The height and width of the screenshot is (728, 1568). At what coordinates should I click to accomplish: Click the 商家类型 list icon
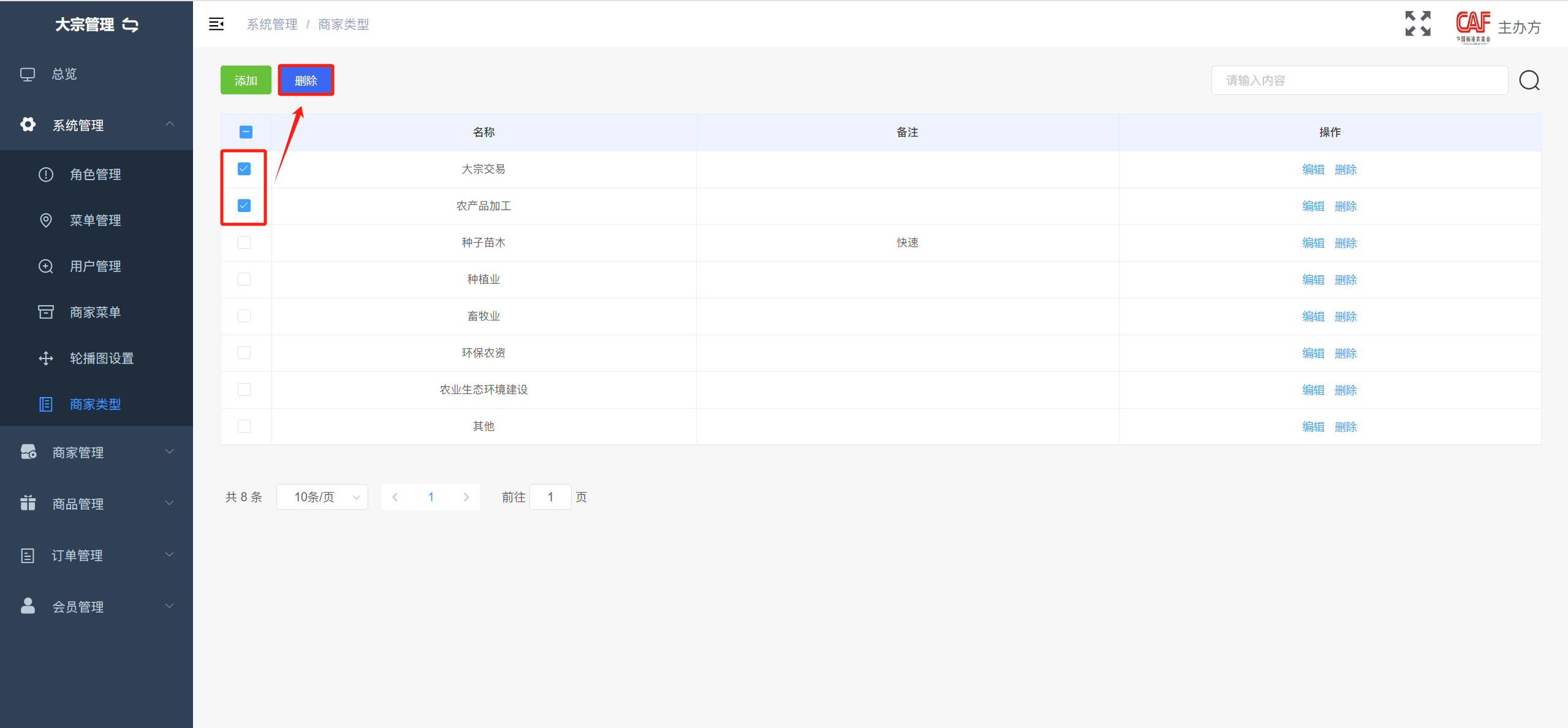pyautogui.click(x=46, y=404)
